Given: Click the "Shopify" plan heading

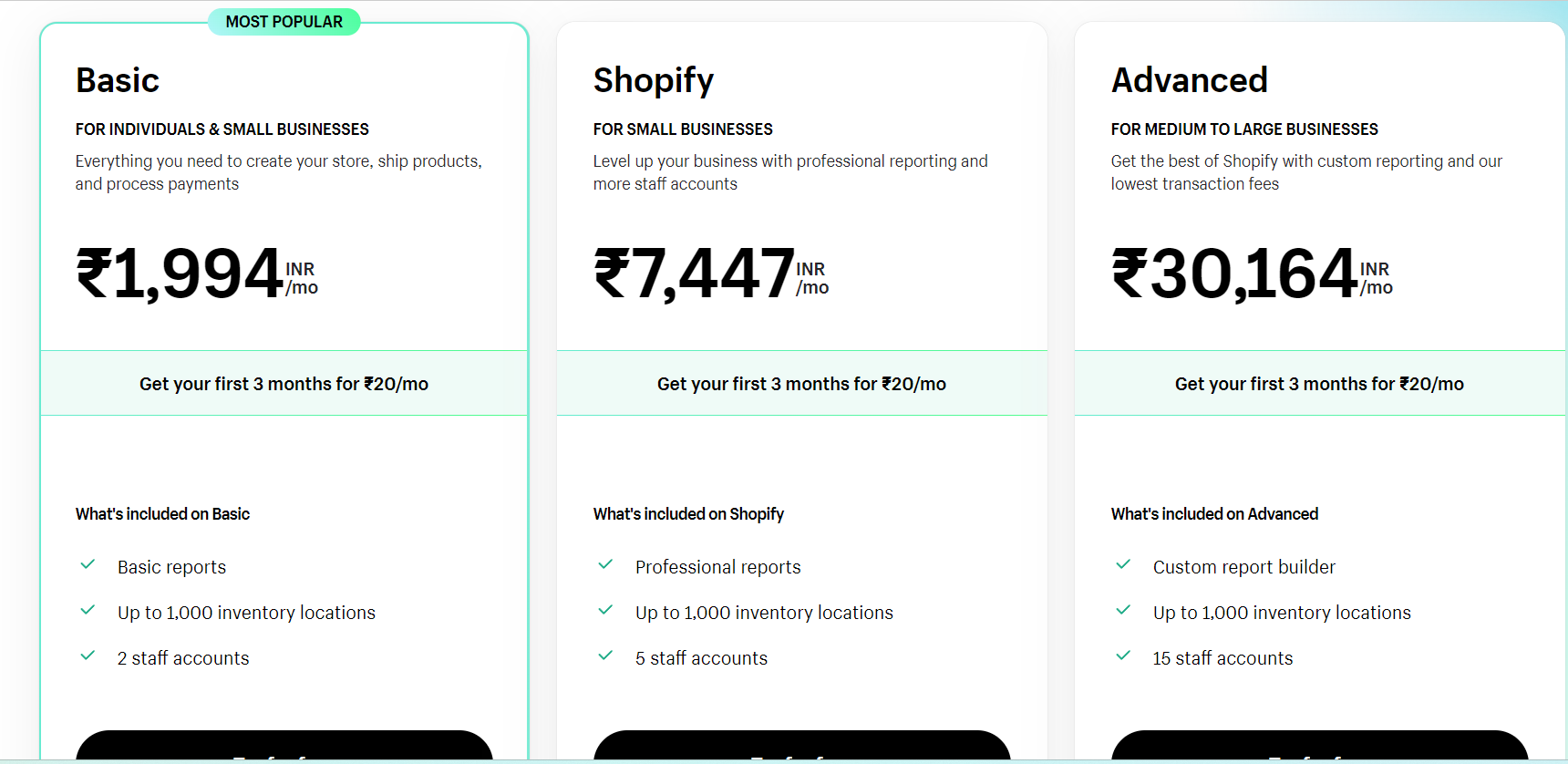Looking at the screenshot, I should [653, 80].
